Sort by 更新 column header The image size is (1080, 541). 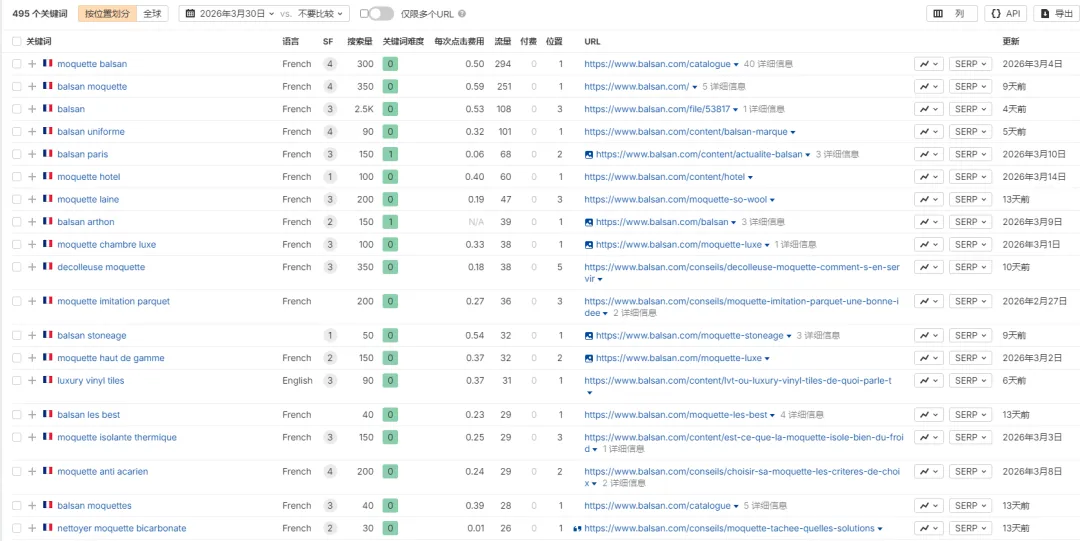coord(1011,41)
